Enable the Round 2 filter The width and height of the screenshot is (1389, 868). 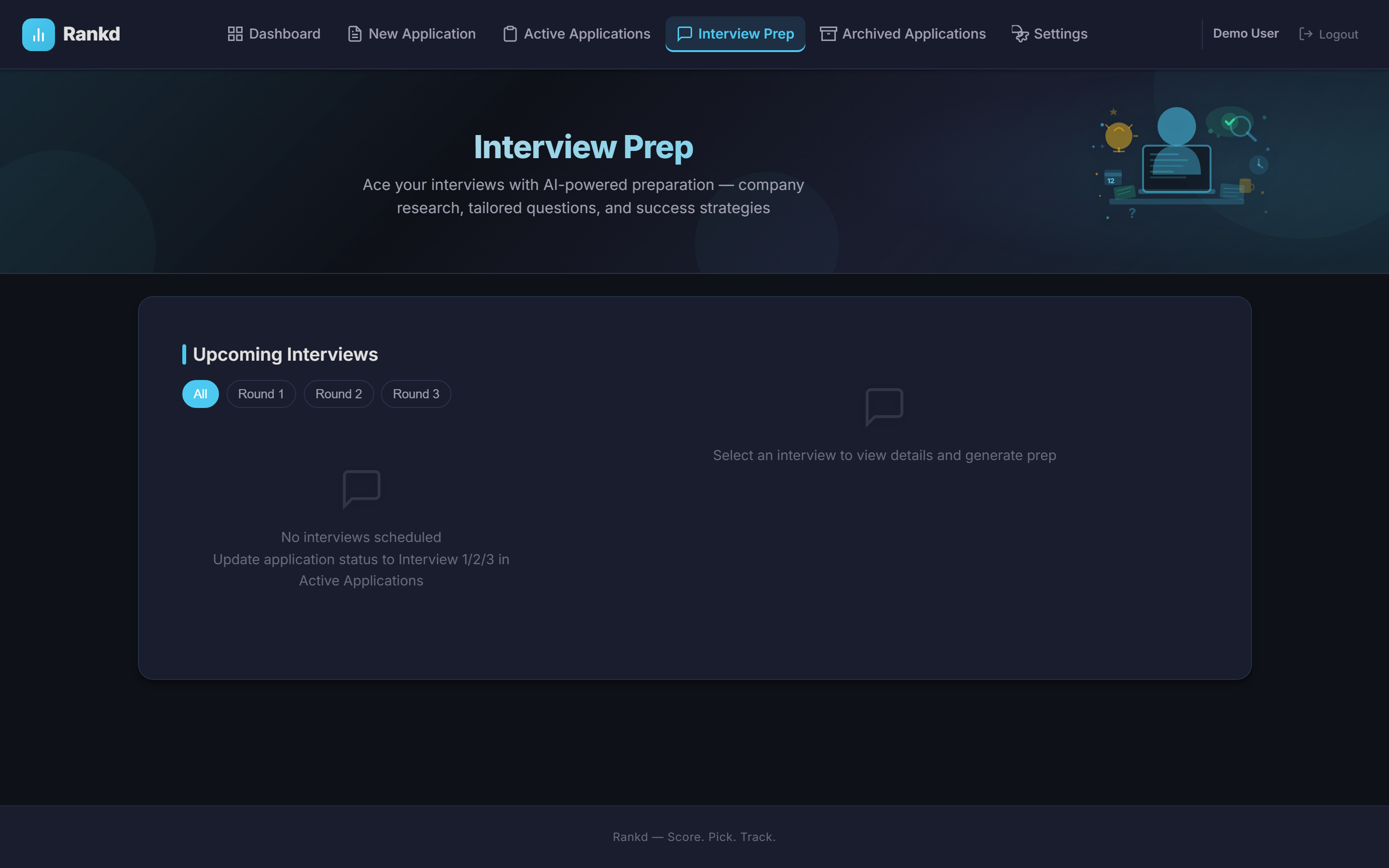339,394
